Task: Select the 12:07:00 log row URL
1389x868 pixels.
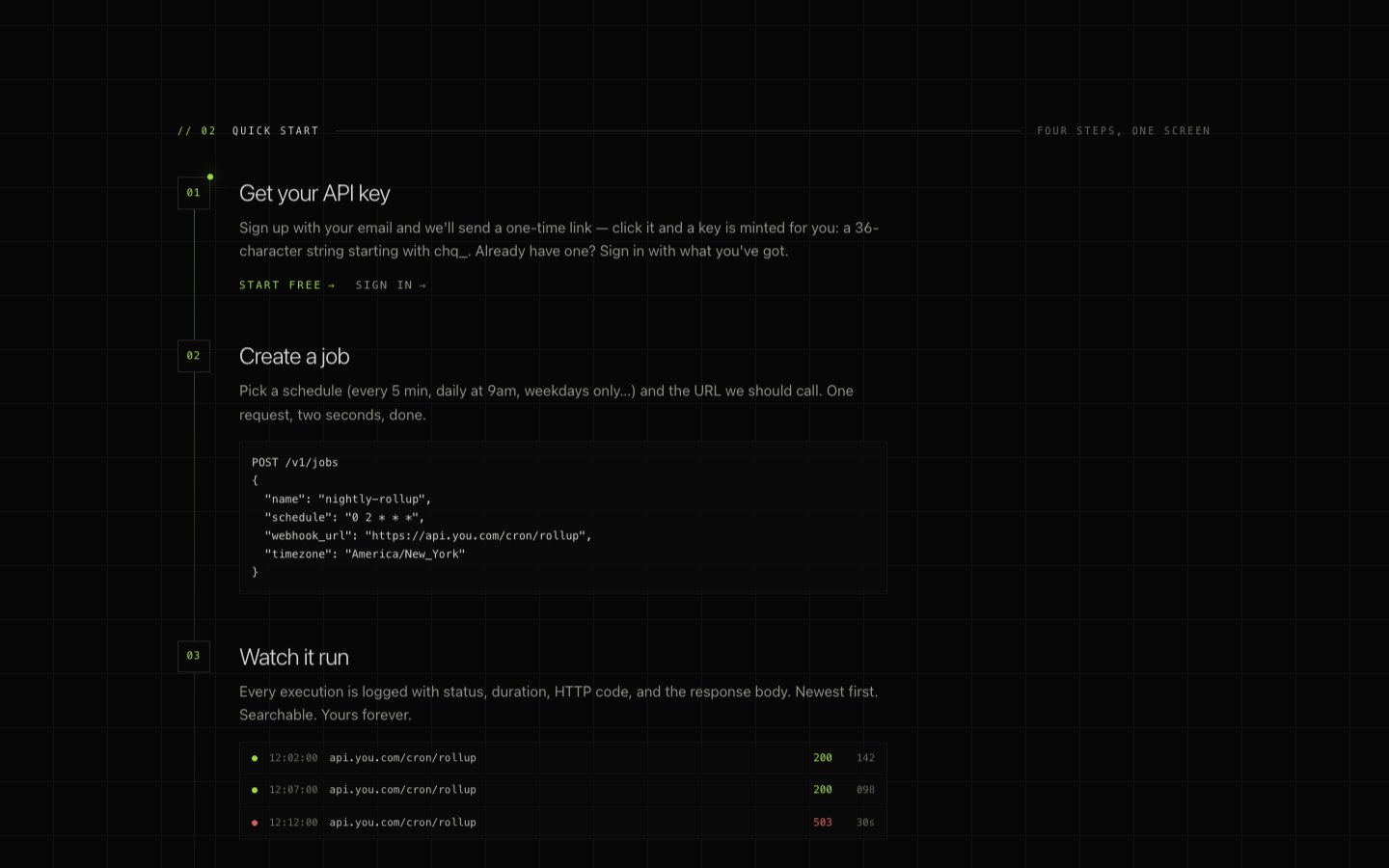Action: 403,790
